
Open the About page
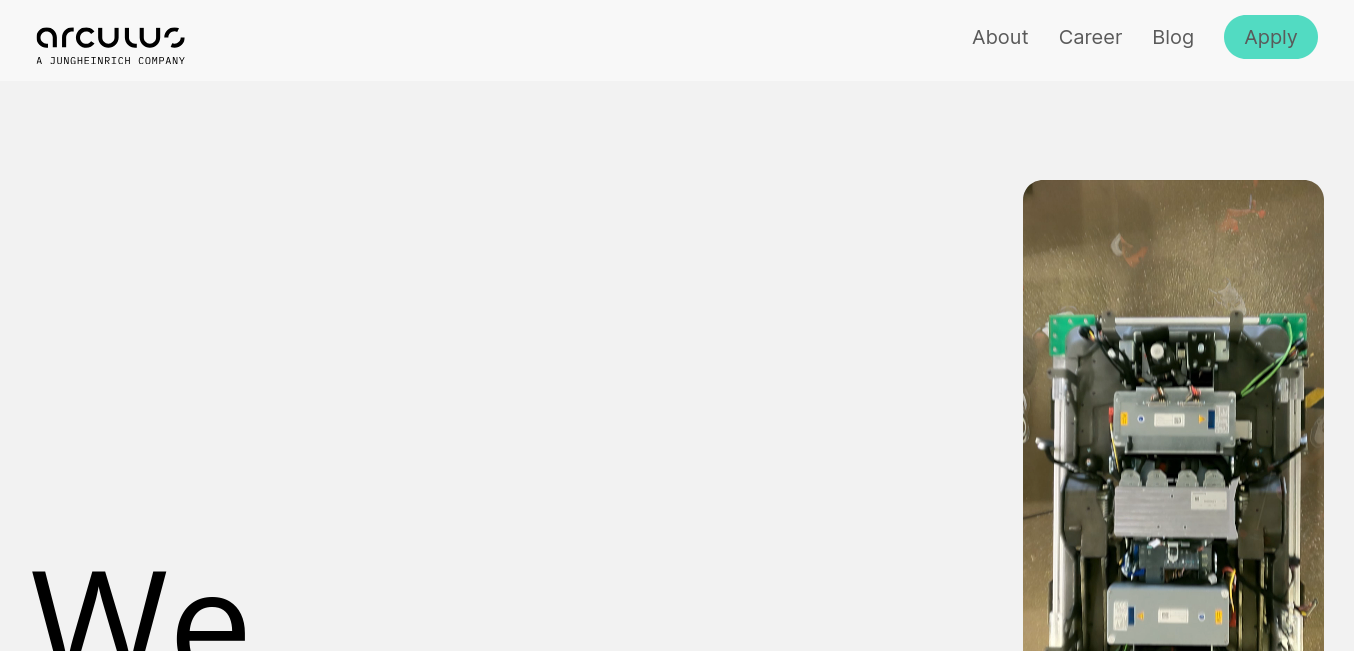(1000, 37)
